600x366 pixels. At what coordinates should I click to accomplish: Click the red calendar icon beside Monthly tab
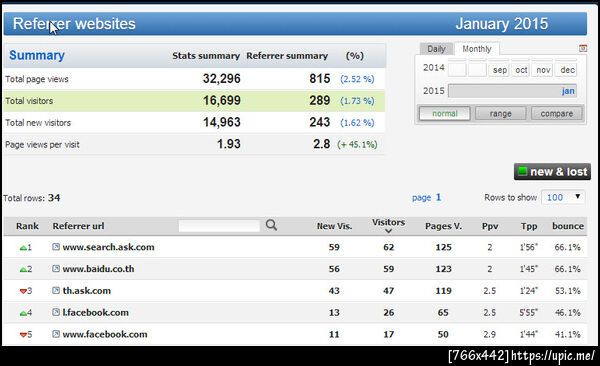coord(583,48)
